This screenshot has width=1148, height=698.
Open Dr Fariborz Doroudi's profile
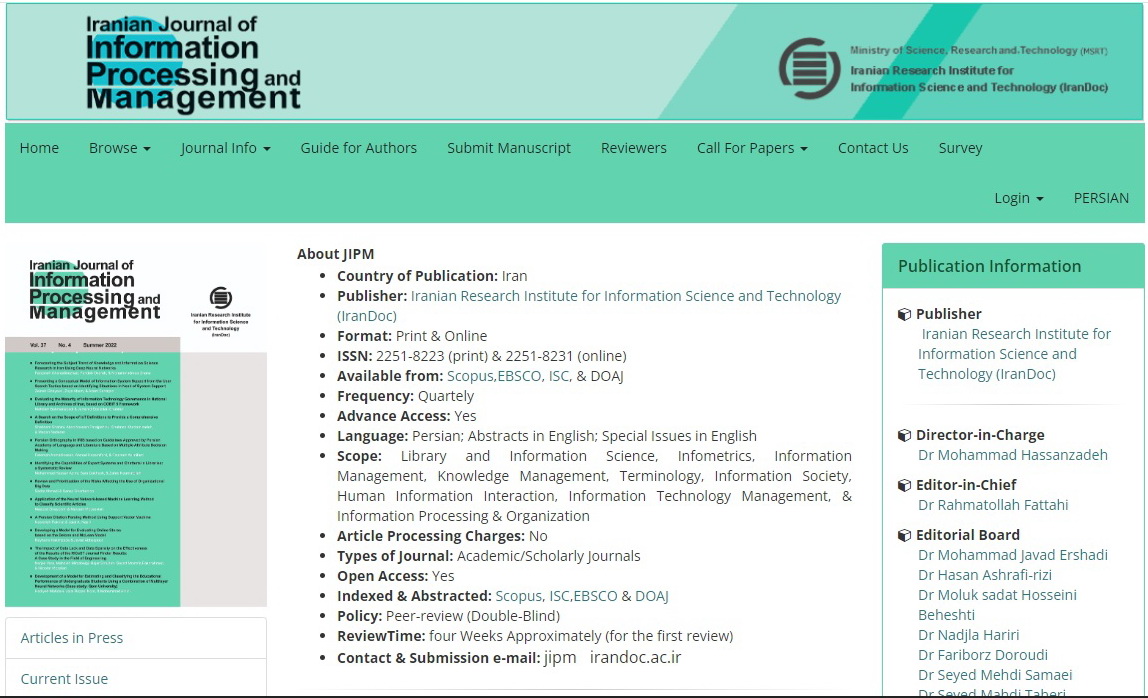tap(983, 655)
